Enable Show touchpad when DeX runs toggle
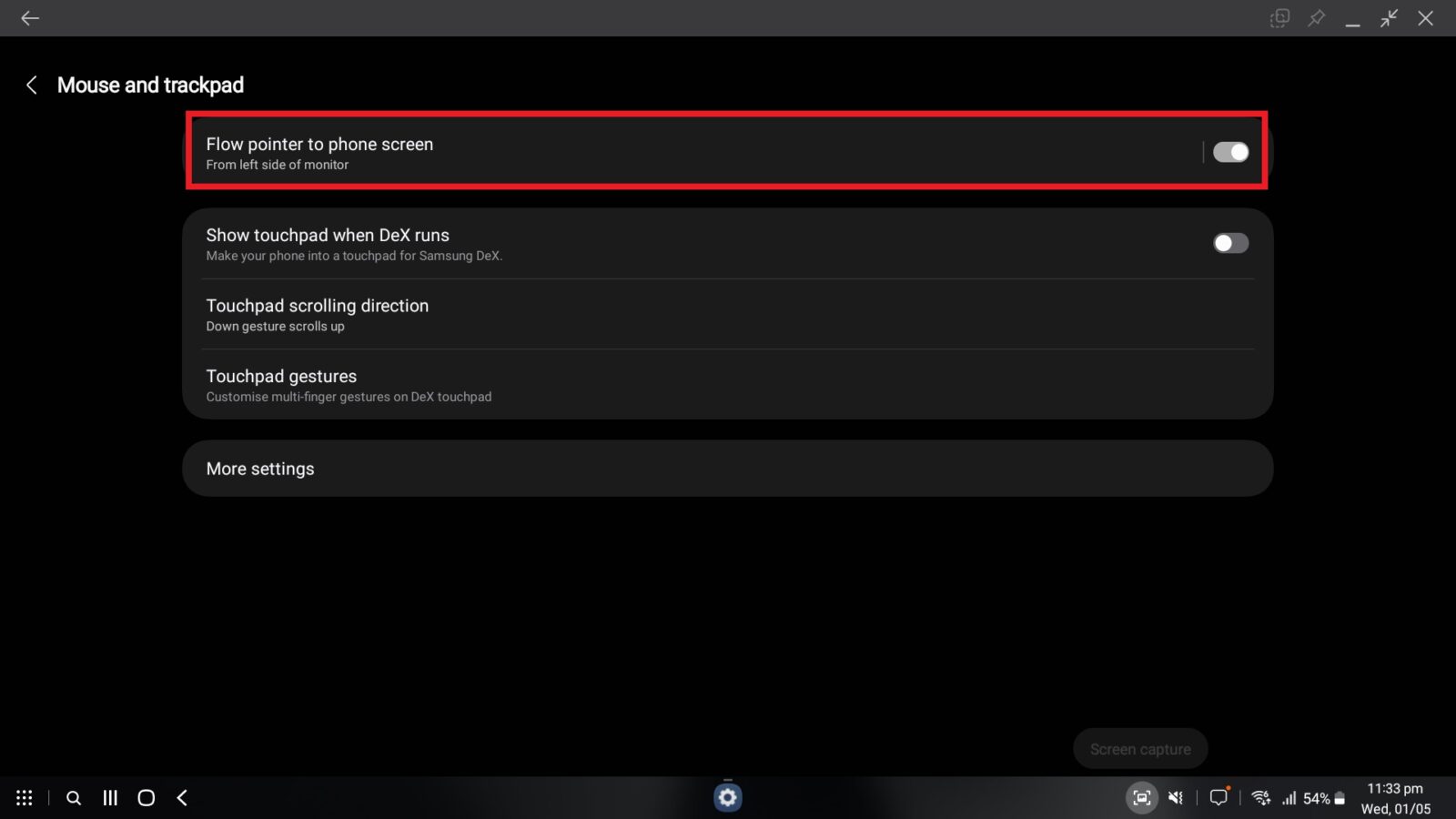Image resolution: width=1456 pixels, height=819 pixels. 1230,243
